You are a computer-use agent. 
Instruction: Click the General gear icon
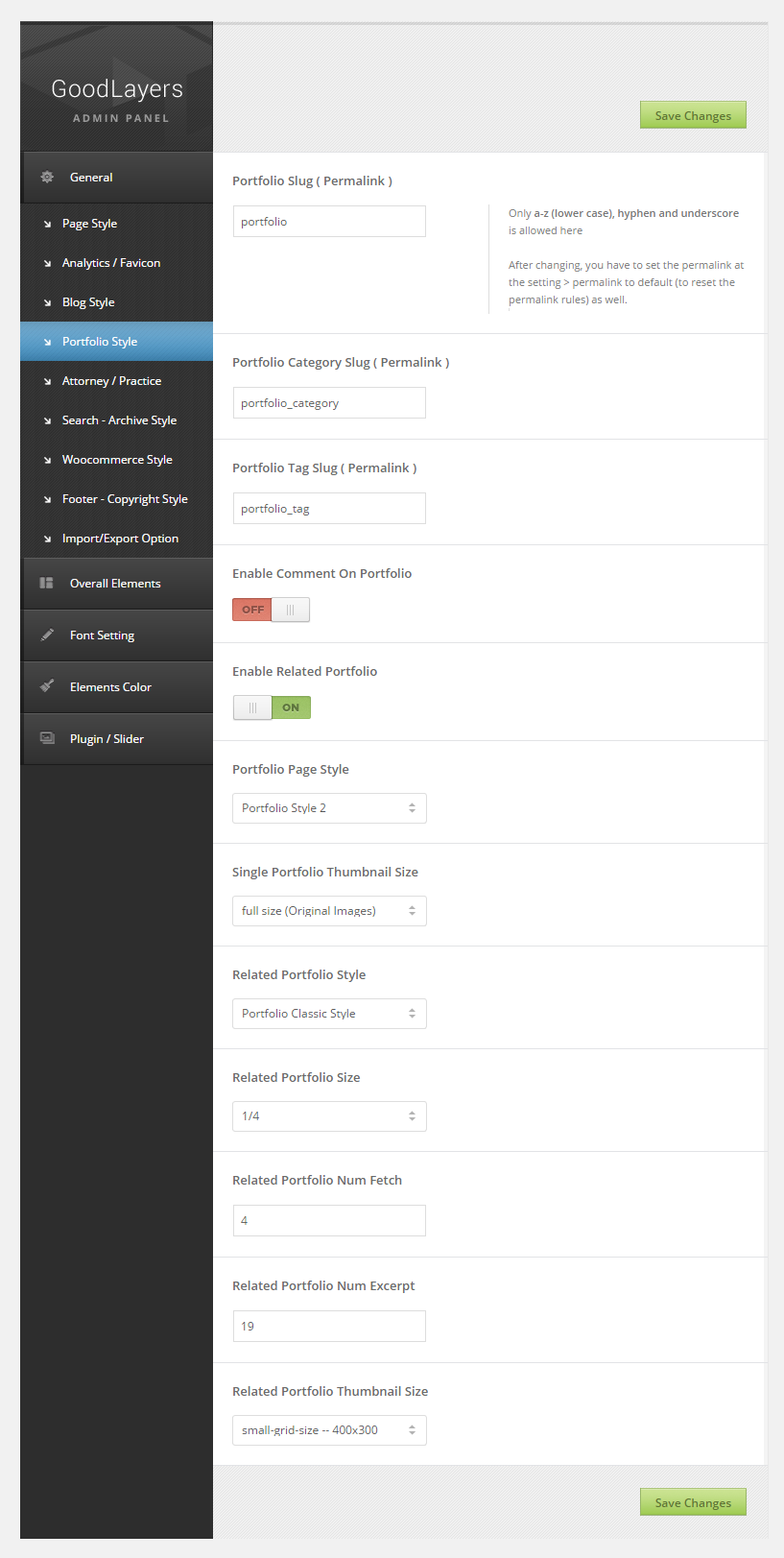pos(47,178)
